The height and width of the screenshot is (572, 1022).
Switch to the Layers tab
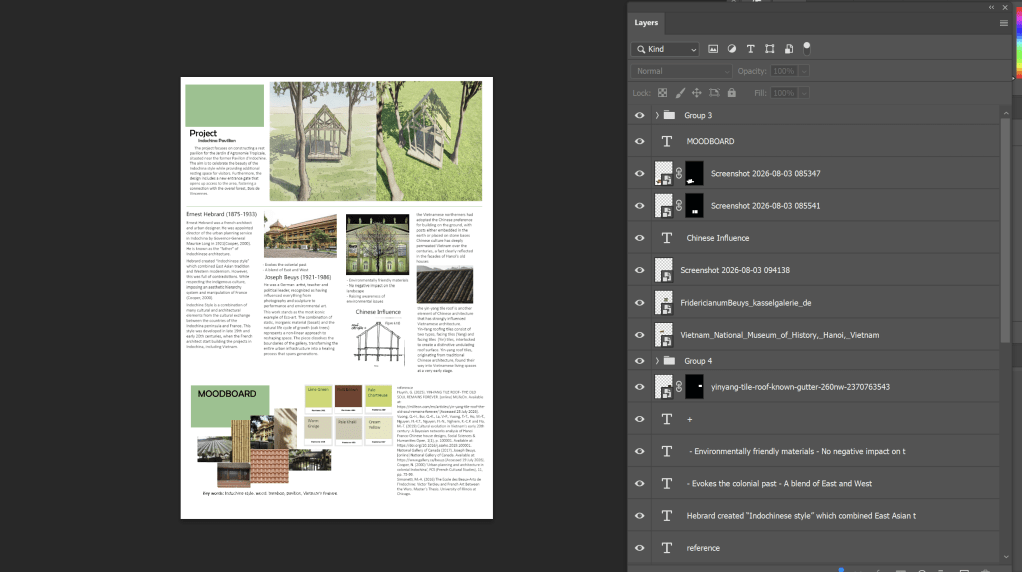pyautogui.click(x=646, y=23)
